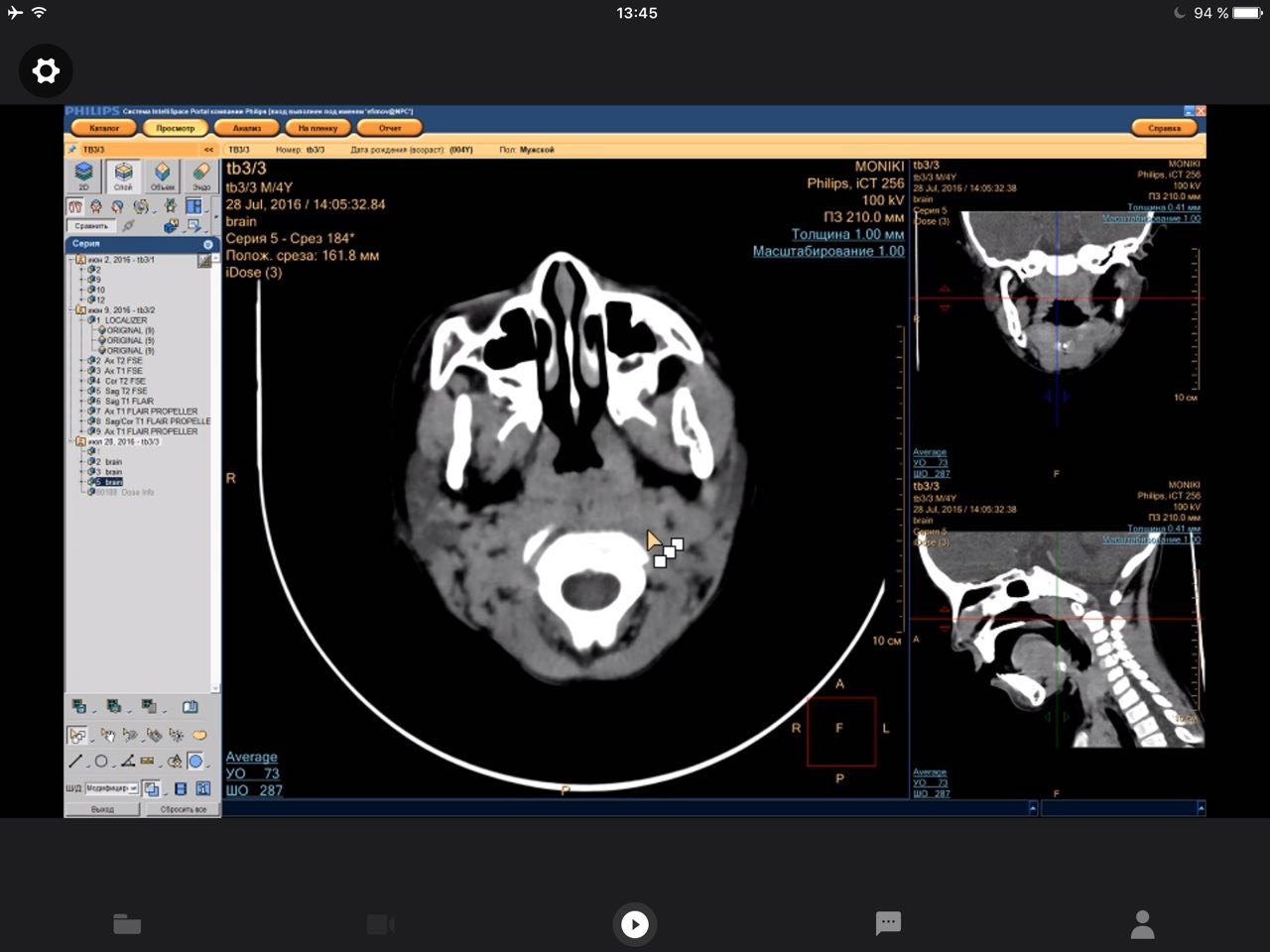The width and height of the screenshot is (1270, 952).
Task: Open the viewport layout grid icon
Action: click(x=194, y=207)
